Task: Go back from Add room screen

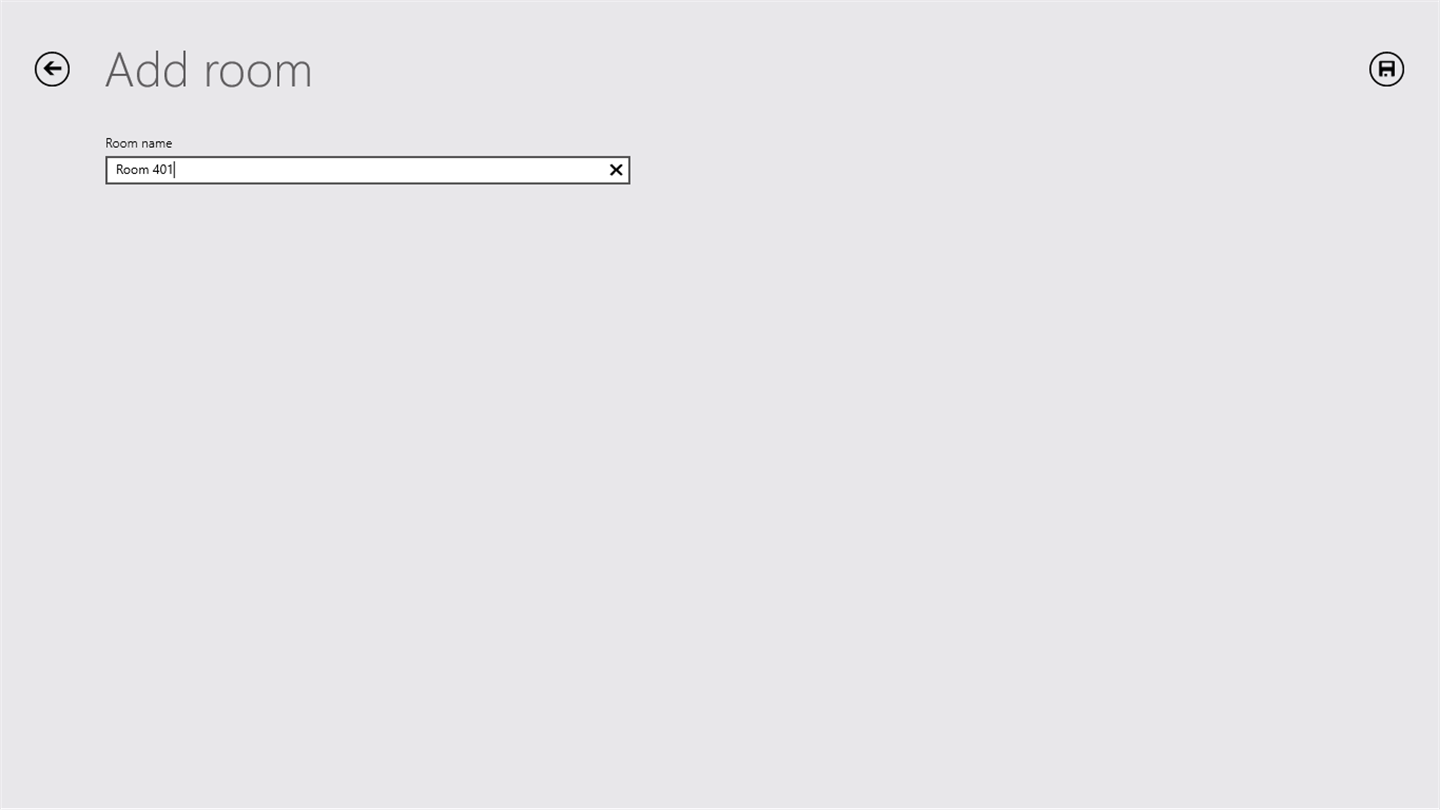Action: [52, 69]
